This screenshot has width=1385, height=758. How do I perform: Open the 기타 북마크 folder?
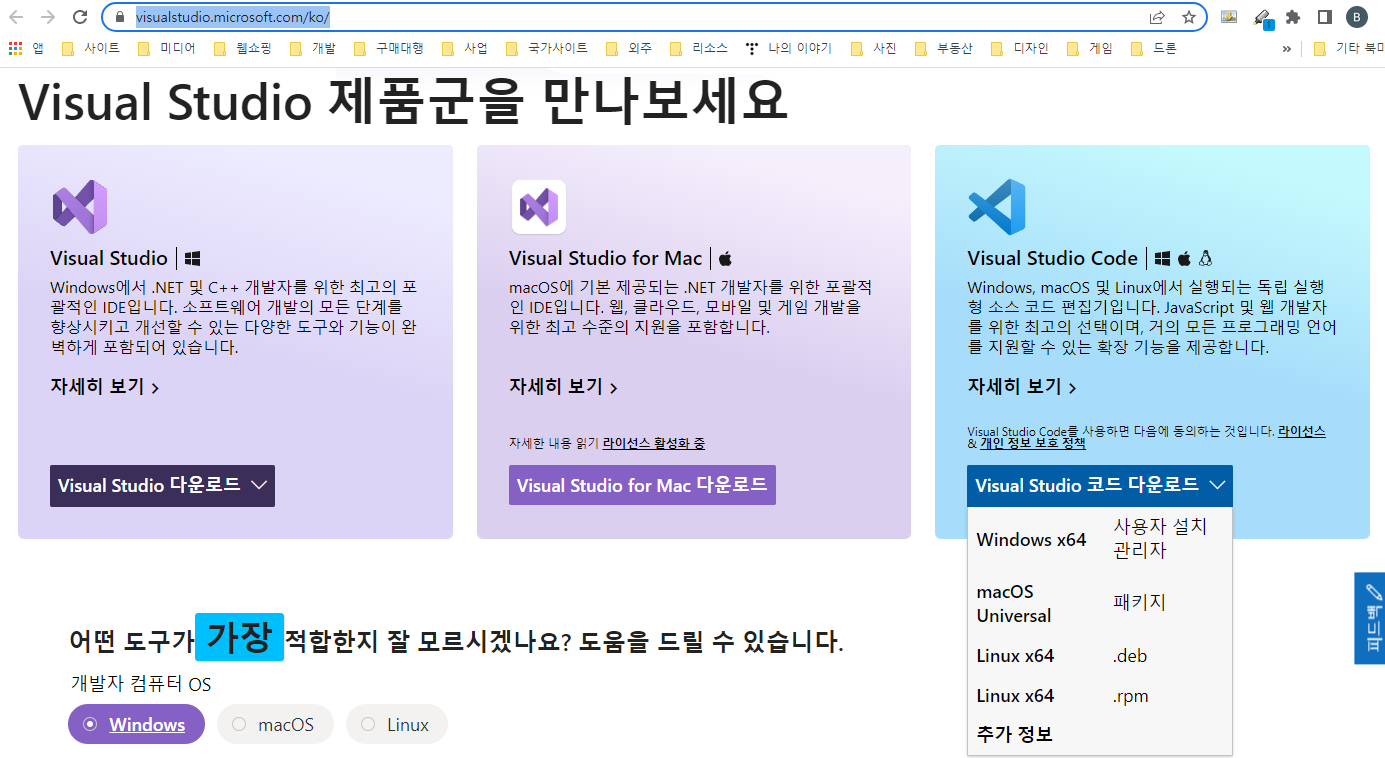tap(1347, 48)
